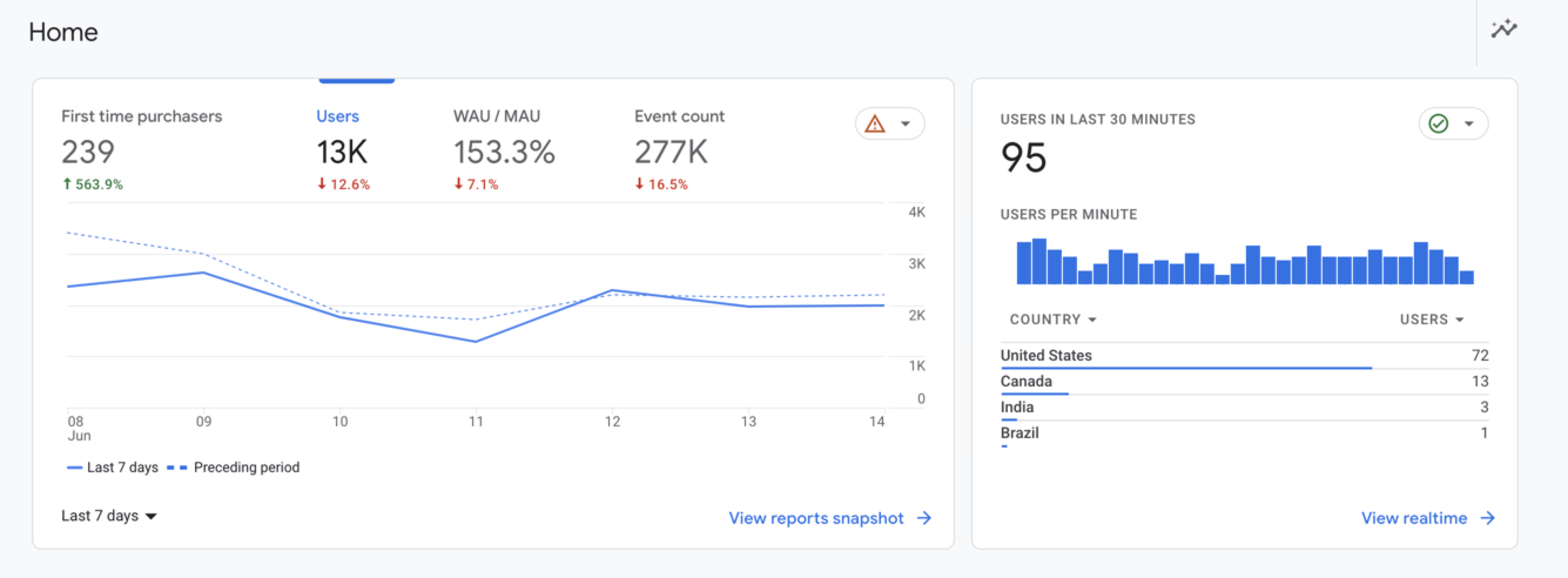Screen dimensions: 1568x578
Task: Click the green data quality checkmark icon
Action: (x=1438, y=123)
